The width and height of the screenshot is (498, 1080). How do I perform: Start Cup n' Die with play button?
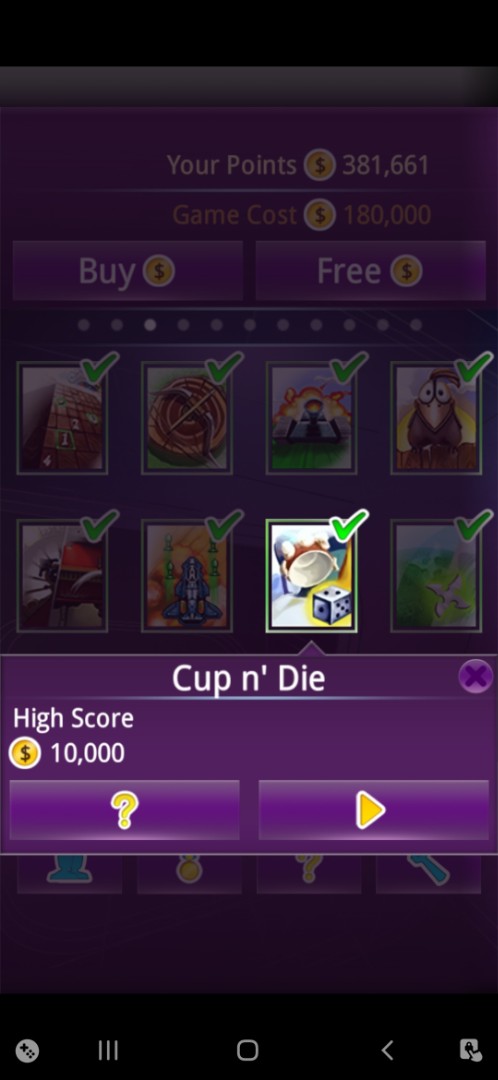pyautogui.click(x=373, y=810)
